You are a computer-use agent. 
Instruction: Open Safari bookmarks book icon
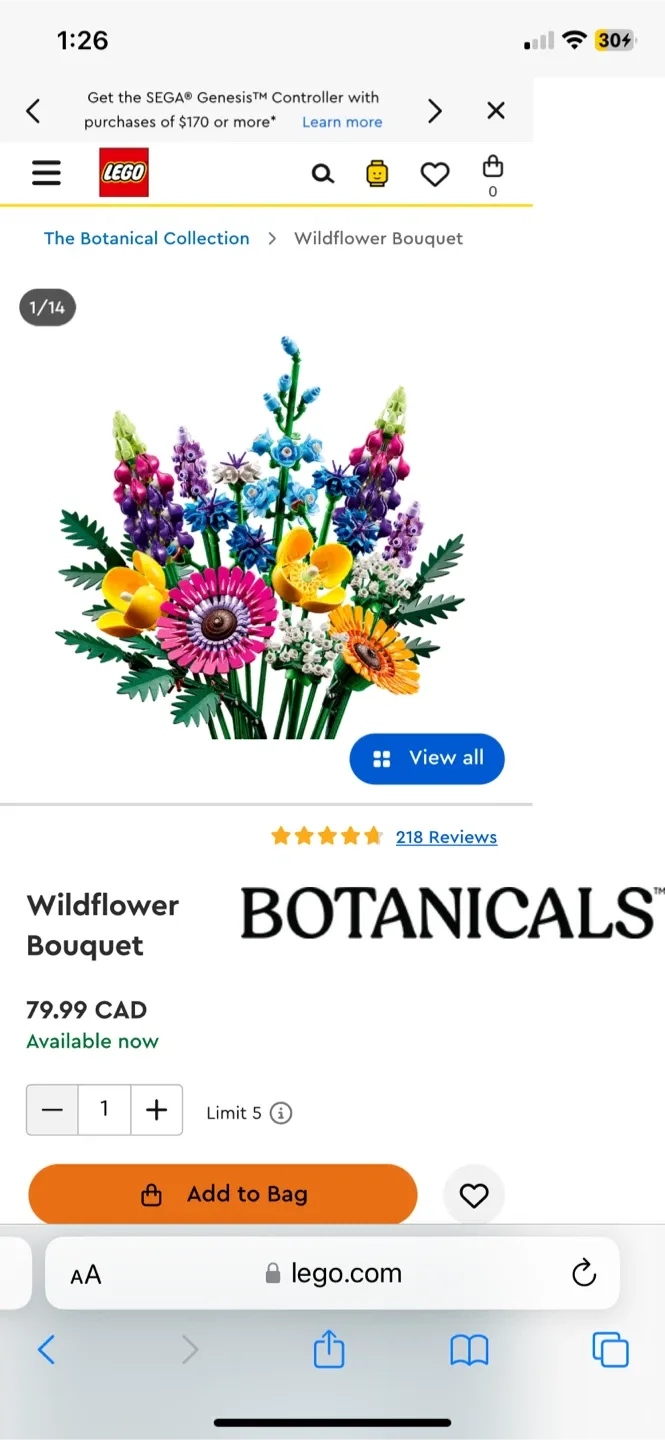click(469, 1351)
